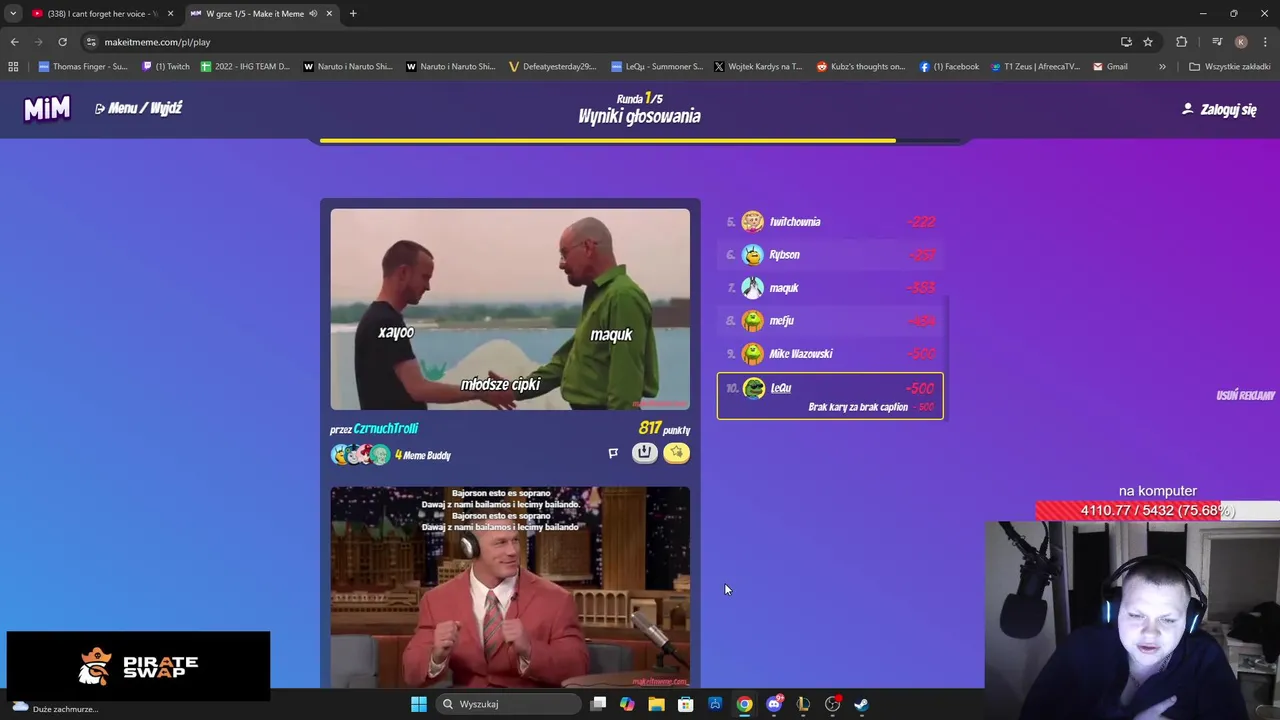Image resolution: width=1280 pixels, height=720 pixels.
Task: Open Steam from taskbar
Action: click(861, 704)
